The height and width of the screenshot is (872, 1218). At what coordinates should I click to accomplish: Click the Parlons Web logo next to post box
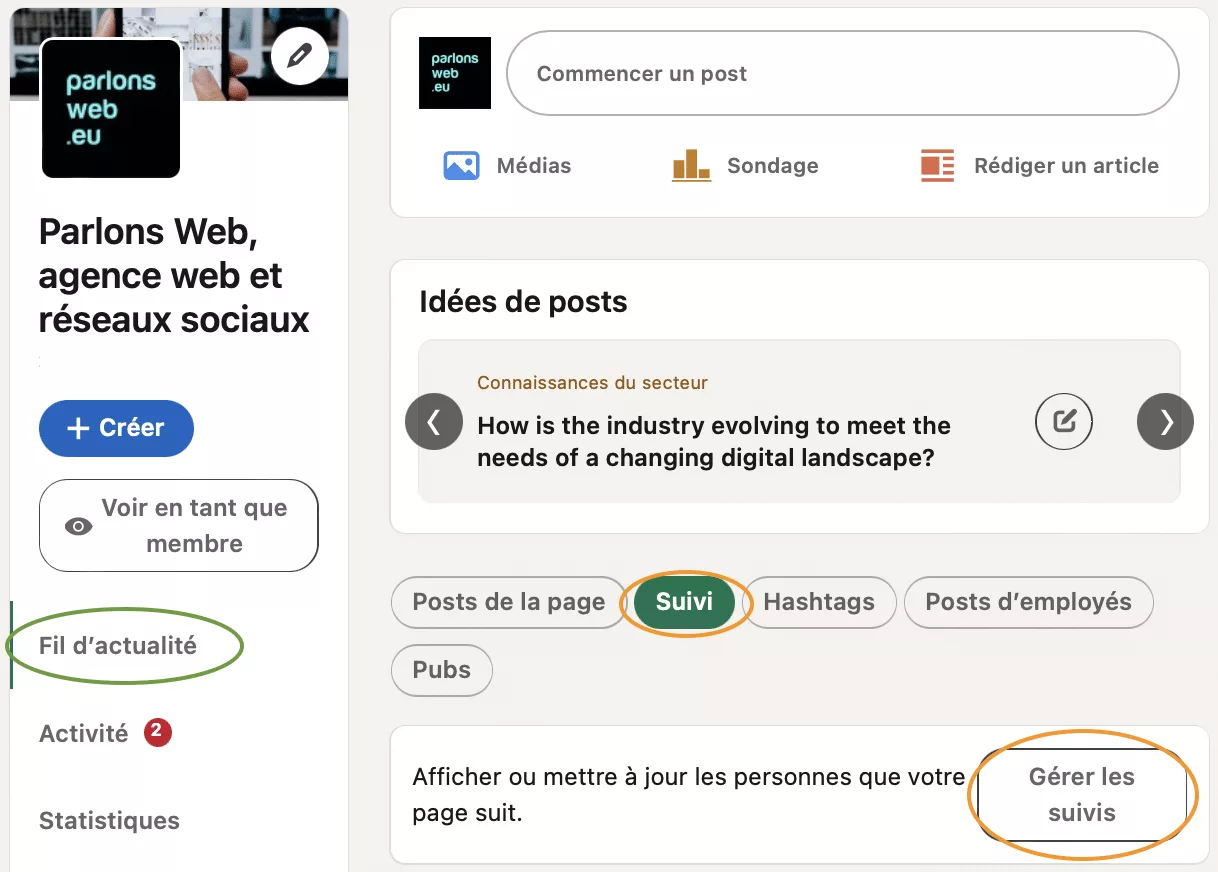click(x=455, y=73)
